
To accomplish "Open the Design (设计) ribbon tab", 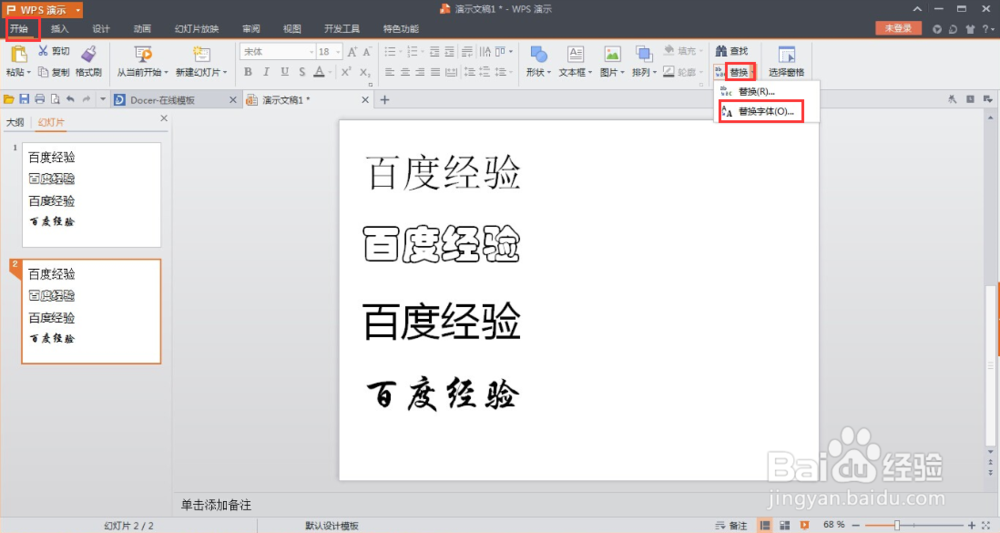I will (101, 29).
